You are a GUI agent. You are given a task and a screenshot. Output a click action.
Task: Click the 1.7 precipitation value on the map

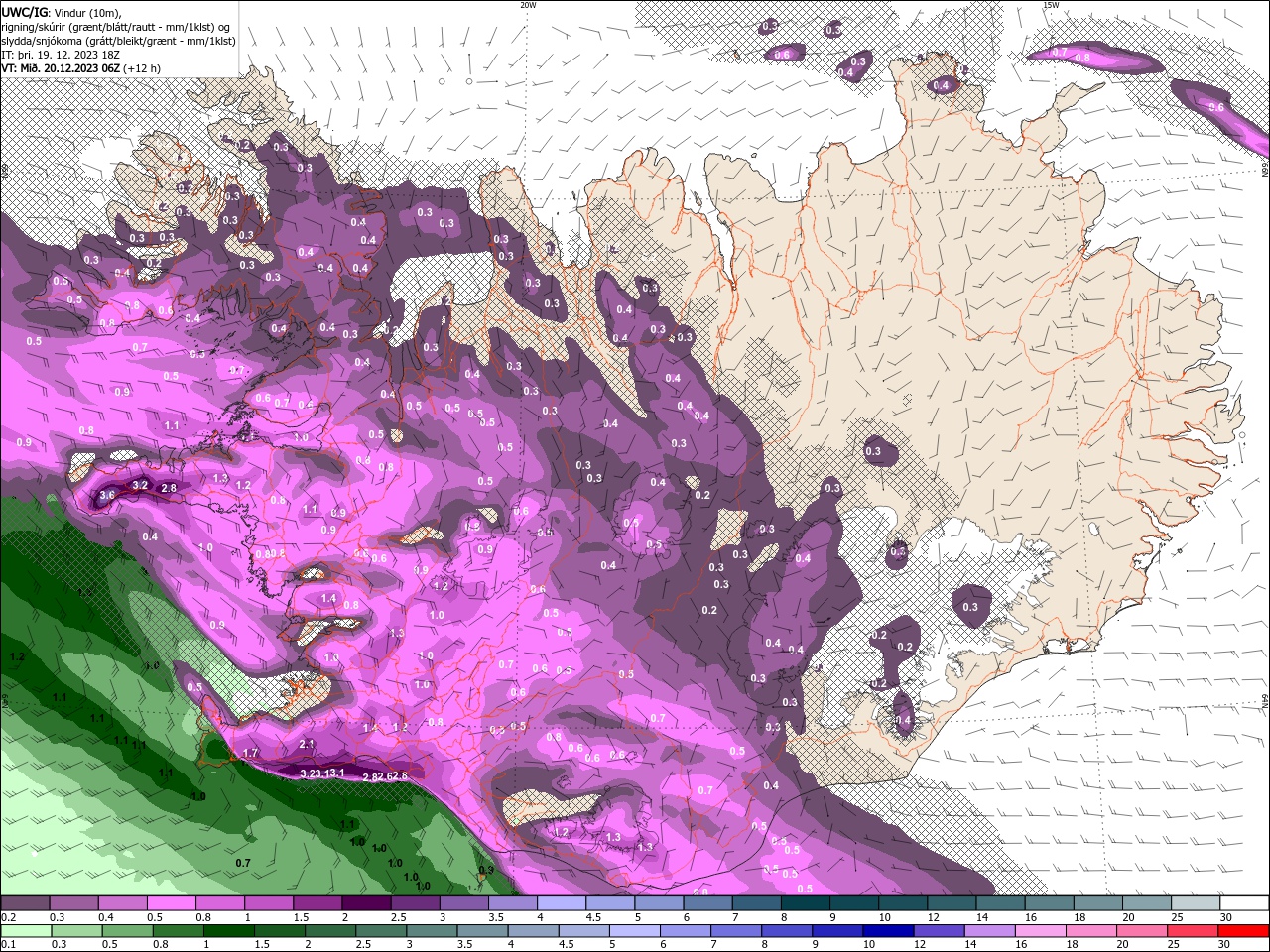(250, 754)
